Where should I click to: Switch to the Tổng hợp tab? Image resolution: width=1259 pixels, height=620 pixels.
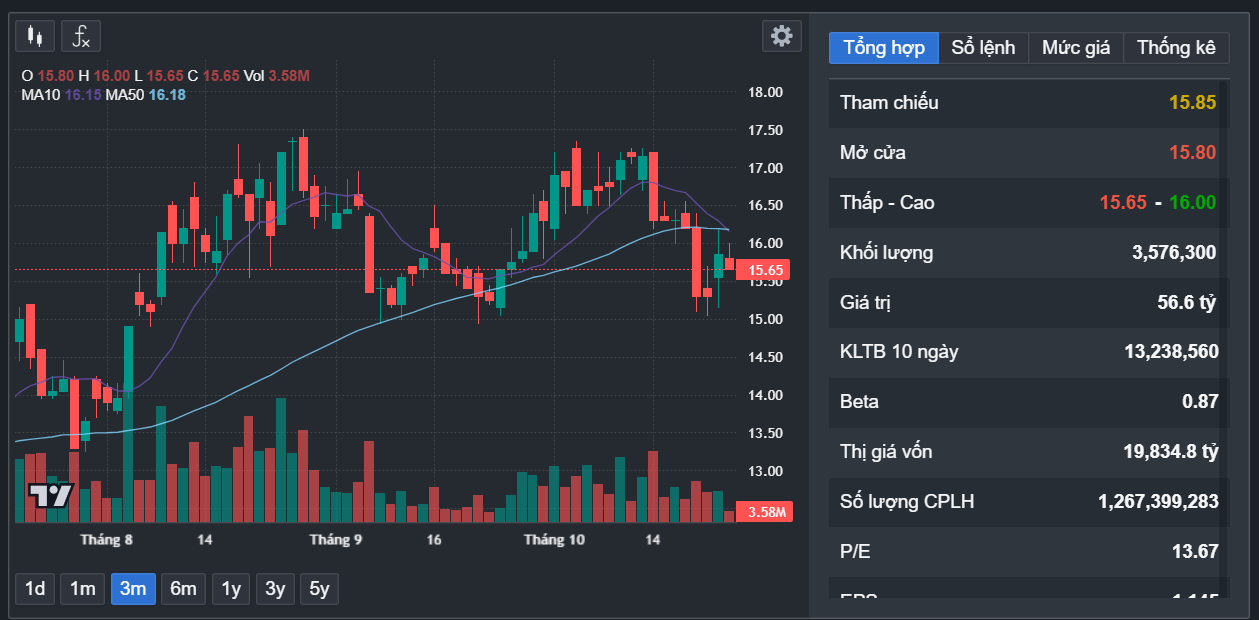[883, 47]
